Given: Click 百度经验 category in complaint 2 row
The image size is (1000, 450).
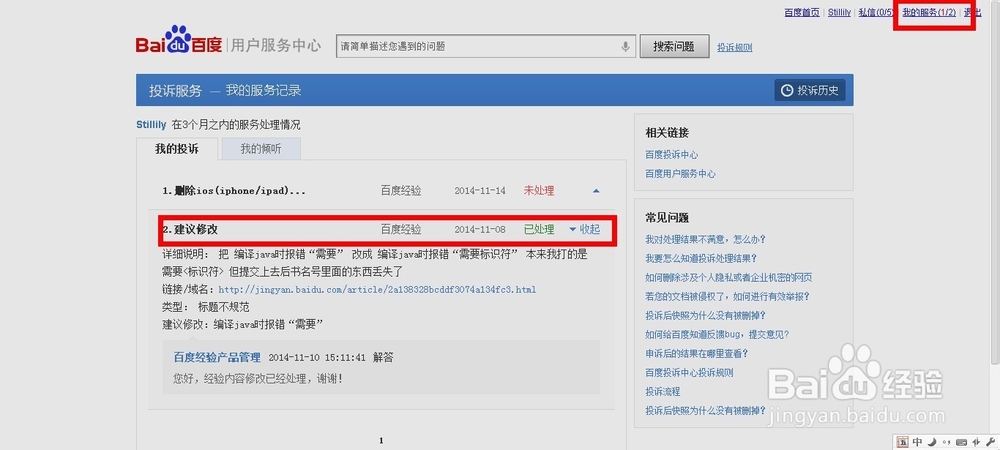Looking at the screenshot, I should [401, 229].
